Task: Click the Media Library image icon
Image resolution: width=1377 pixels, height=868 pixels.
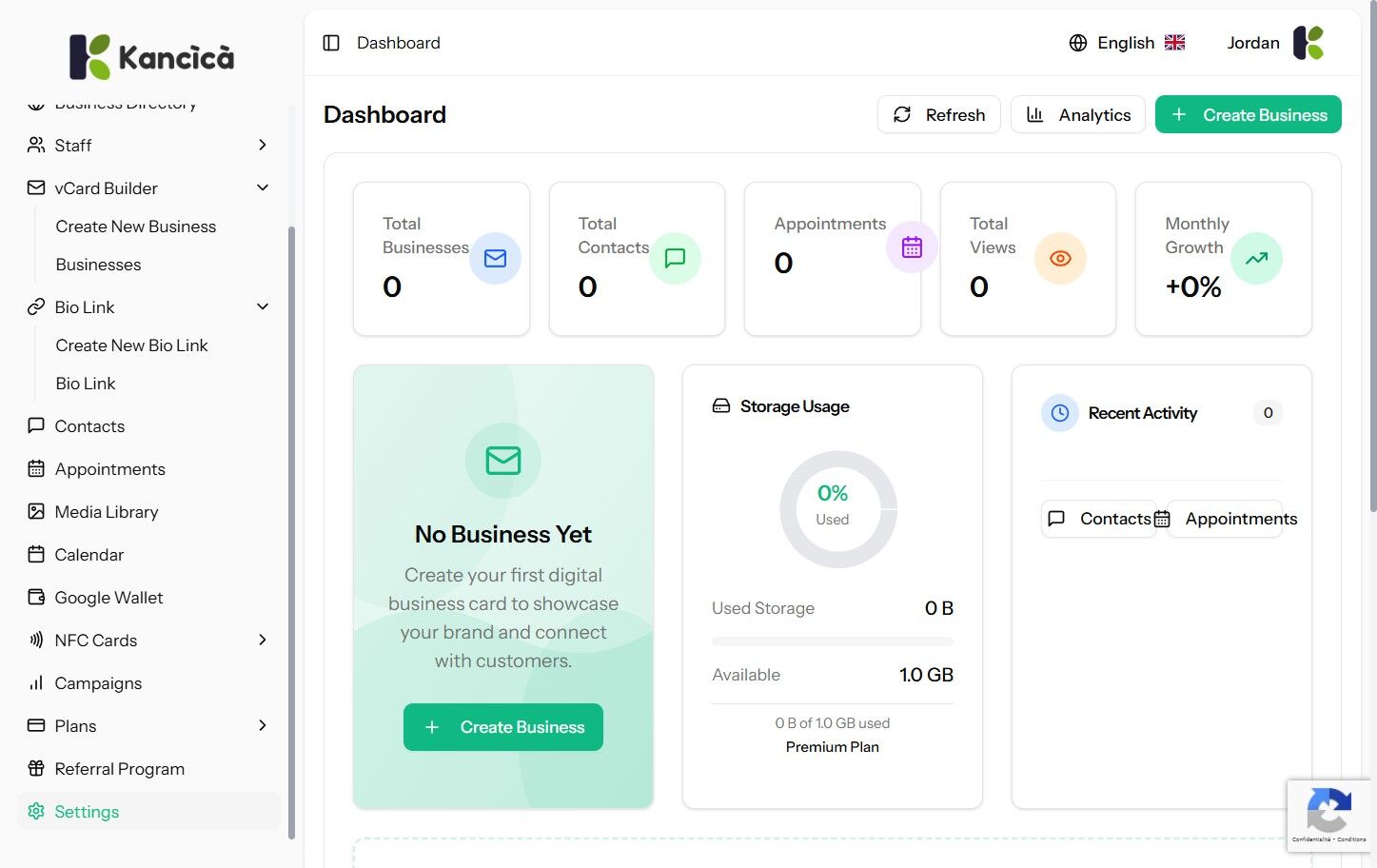Action: click(36, 511)
